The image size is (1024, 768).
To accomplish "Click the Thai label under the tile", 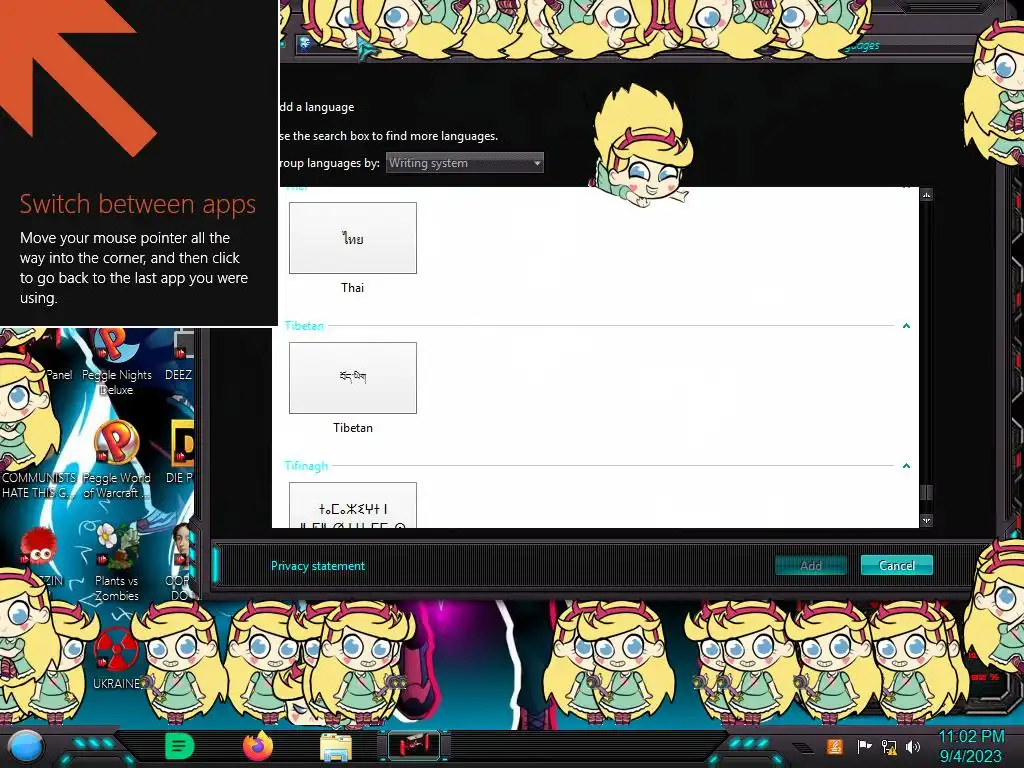I will (352, 287).
